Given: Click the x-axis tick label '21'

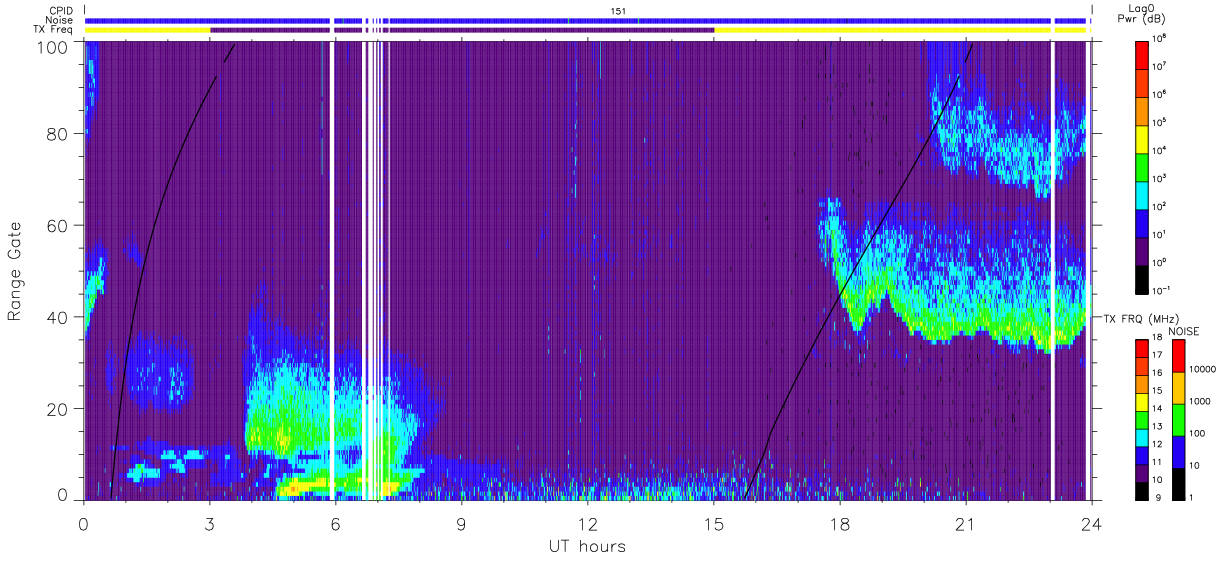Looking at the screenshot, I should (x=966, y=523).
